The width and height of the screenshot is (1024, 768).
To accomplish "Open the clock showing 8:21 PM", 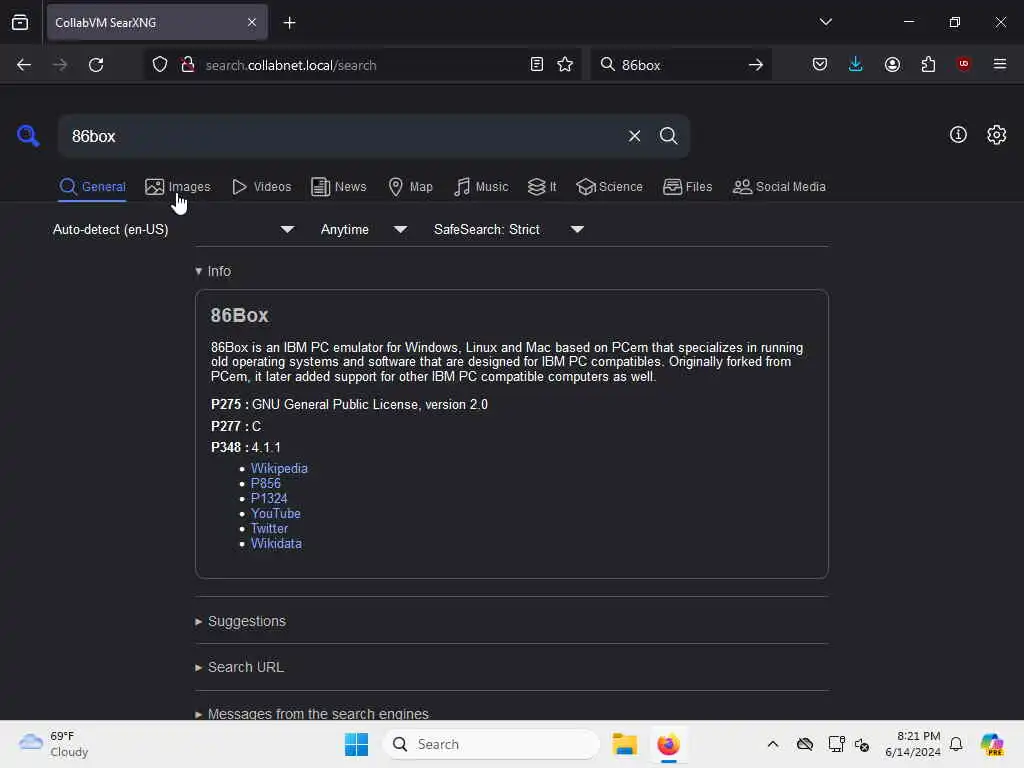I will (912, 744).
